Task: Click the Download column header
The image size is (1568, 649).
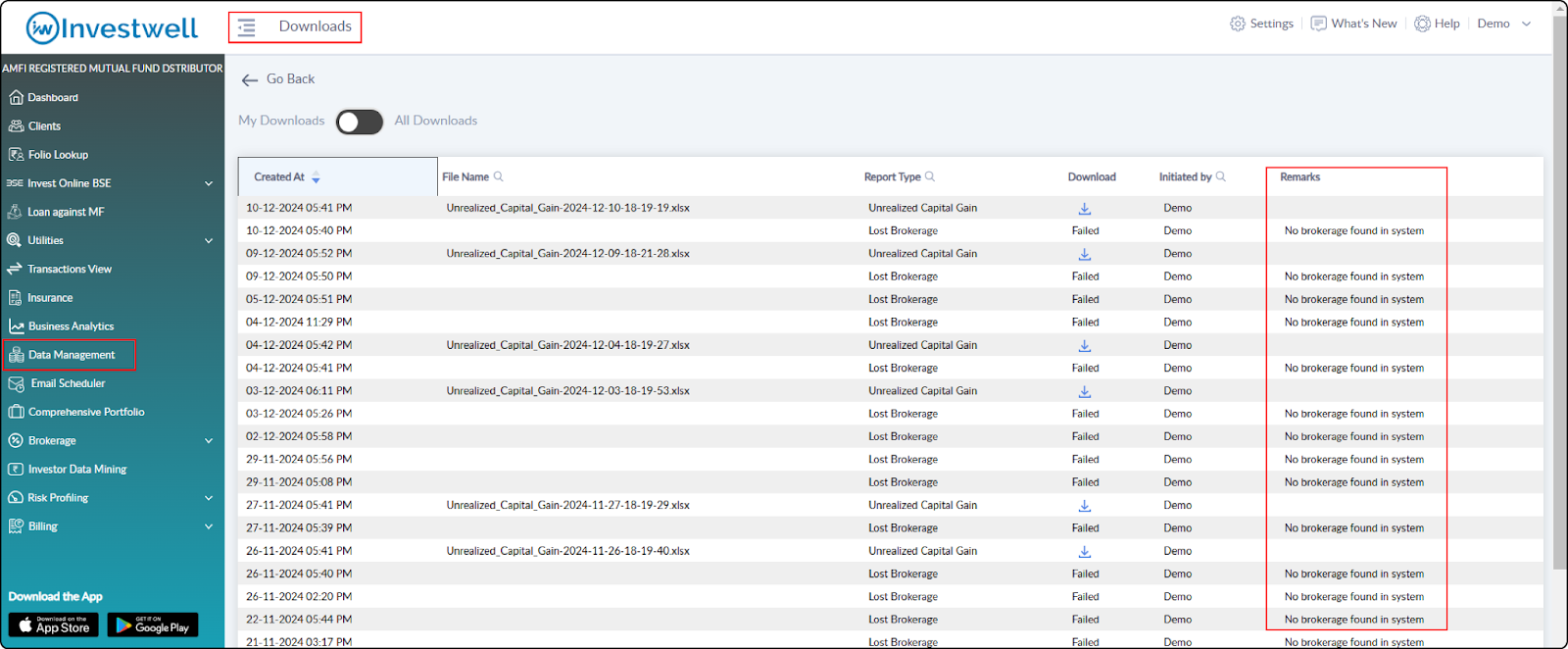Action: coord(1092,176)
